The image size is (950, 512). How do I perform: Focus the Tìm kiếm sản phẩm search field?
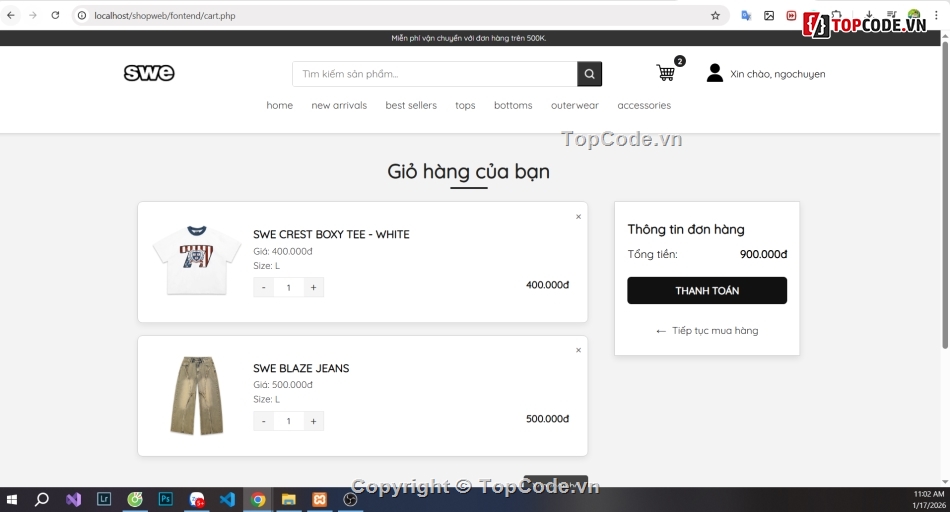(x=435, y=74)
